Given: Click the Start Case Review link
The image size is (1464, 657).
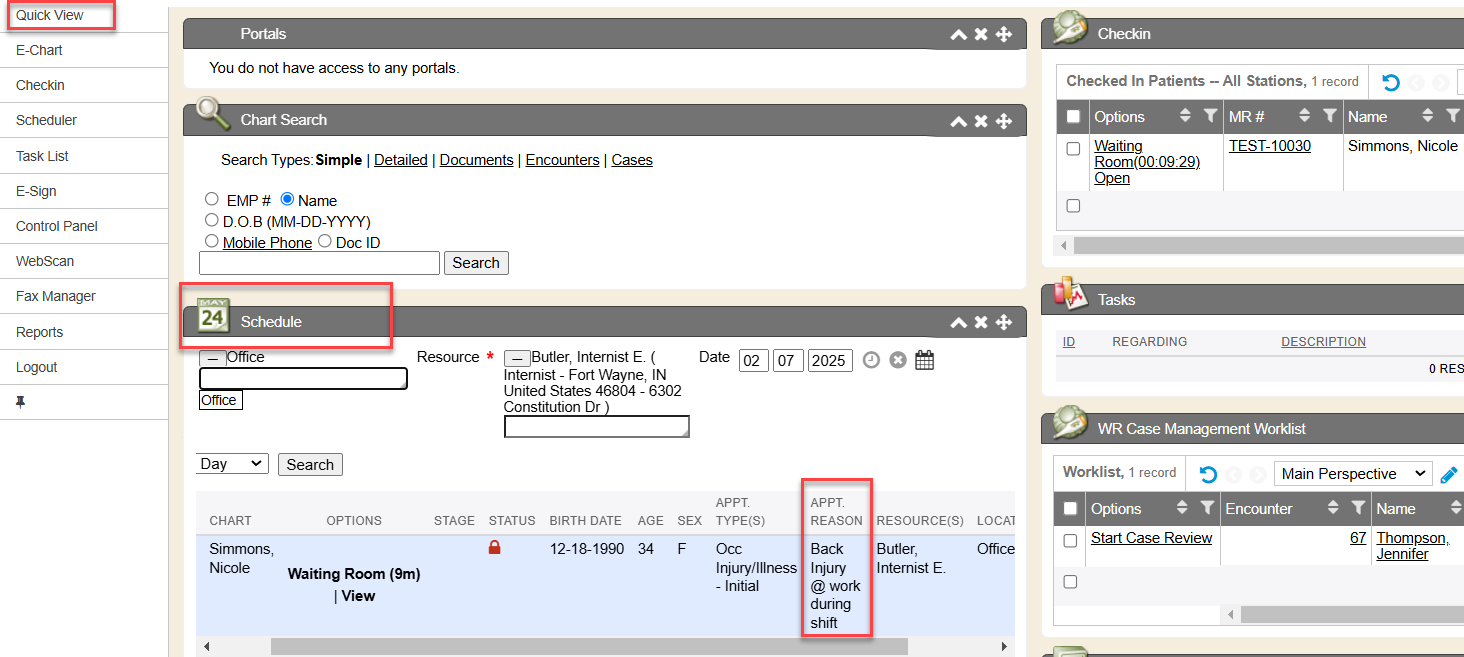Looking at the screenshot, I should (1151, 538).
